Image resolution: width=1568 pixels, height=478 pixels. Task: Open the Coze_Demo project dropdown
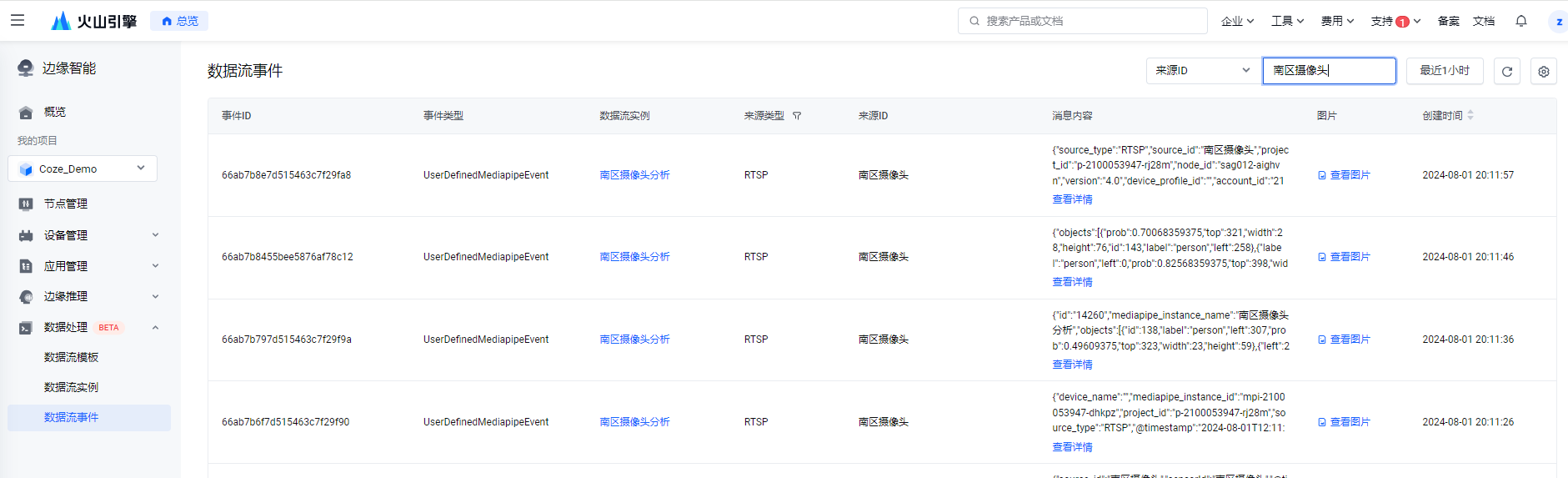tap(83, 169)
